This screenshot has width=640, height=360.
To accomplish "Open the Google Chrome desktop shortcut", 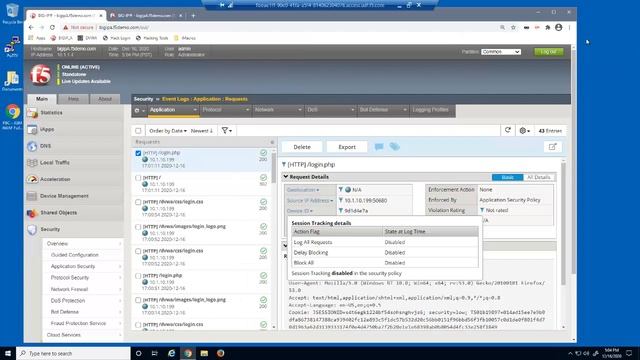I will (x=12, y=117).
